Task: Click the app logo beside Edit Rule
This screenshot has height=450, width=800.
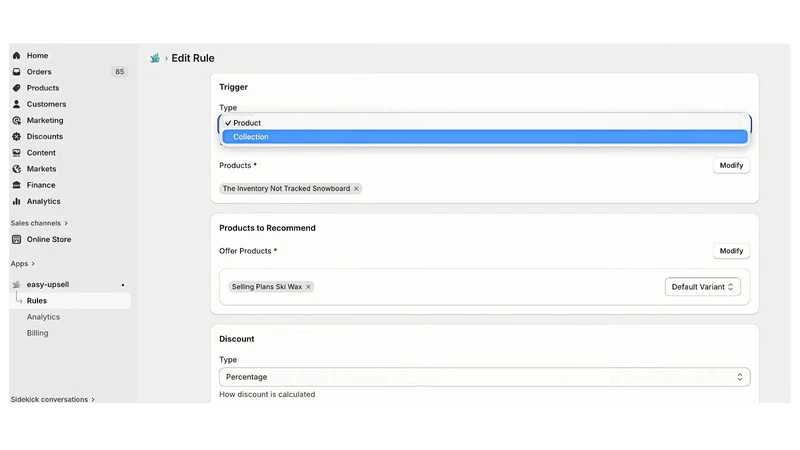Action: tap(155, 58)
